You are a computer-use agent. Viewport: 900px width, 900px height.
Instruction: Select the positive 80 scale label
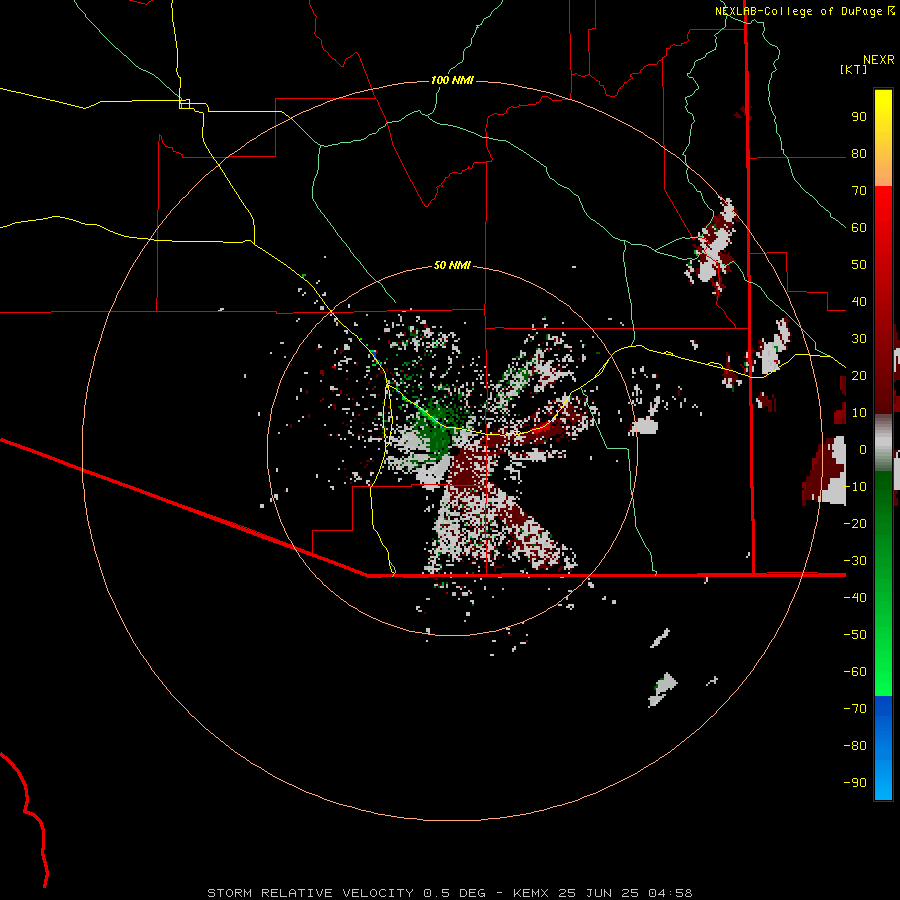tap(859, 153)
